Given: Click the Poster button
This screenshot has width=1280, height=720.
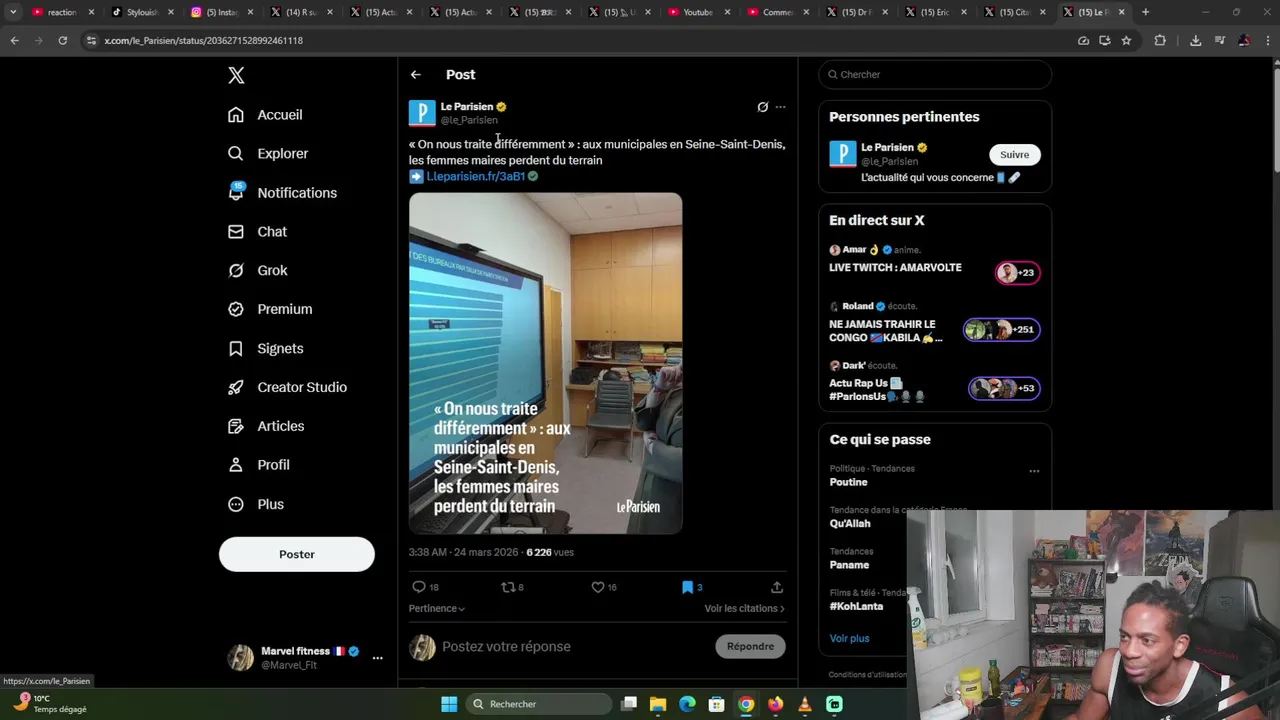Looking at the screenshot, I should [297, 555].
